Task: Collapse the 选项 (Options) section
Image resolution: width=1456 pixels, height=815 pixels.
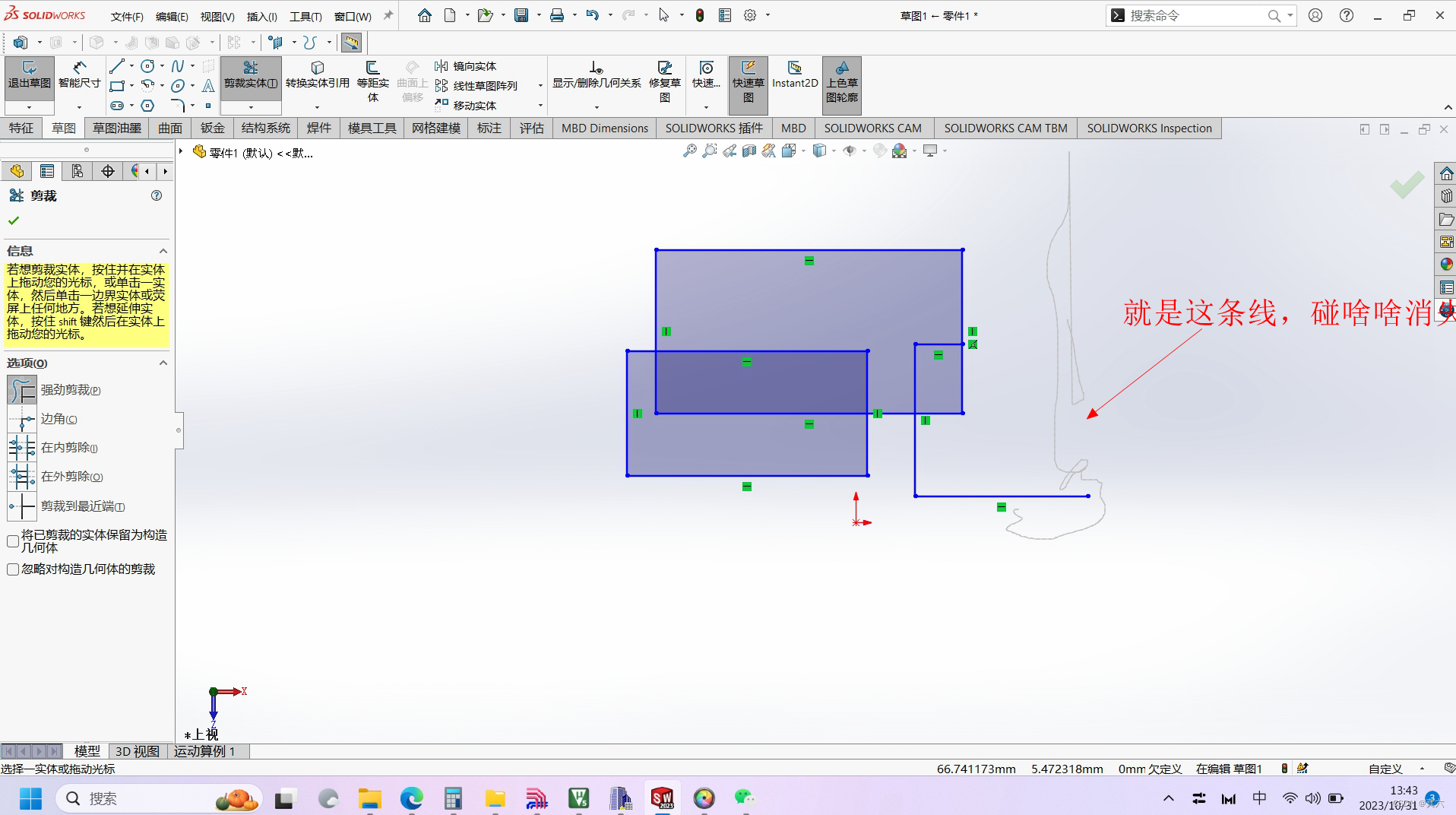Action: pos(163,363)
